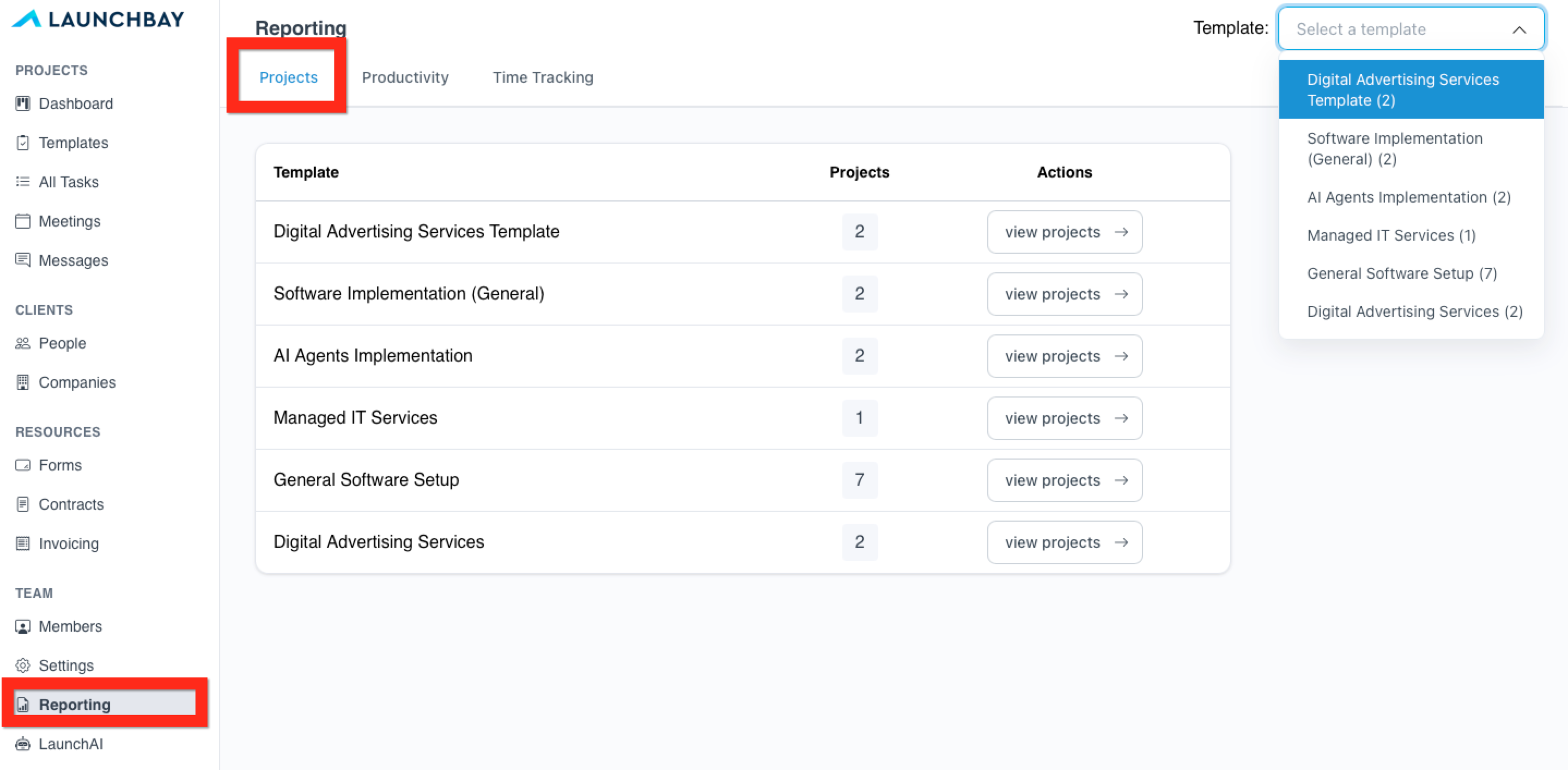Viewport: 1568px width, 770px height.
Task: Open LaunchAI in the sidebar
Action: pos(71,744)
